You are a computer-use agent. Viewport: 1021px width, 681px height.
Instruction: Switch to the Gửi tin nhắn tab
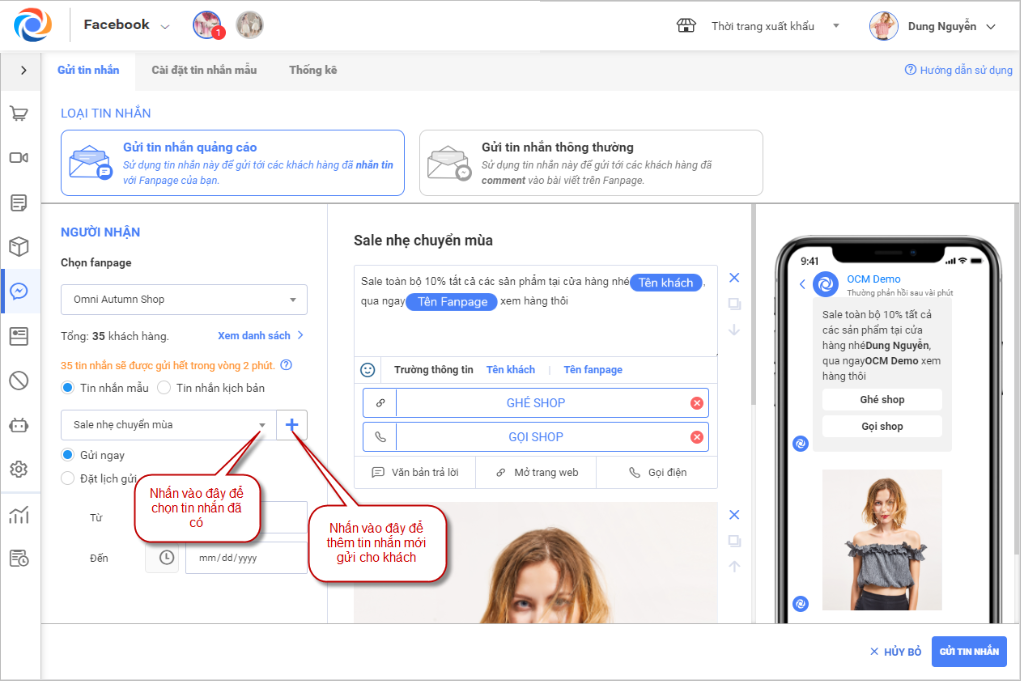click(x=89, y=70)
